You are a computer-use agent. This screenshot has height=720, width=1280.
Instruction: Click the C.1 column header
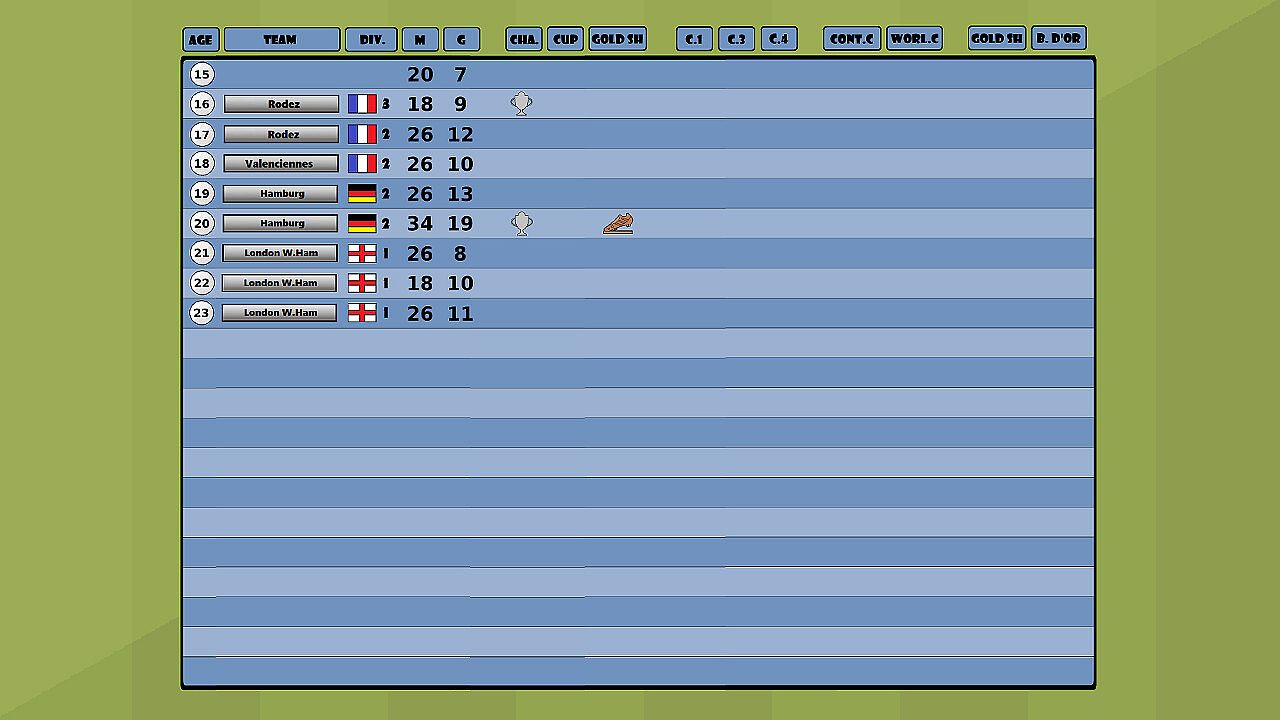click(694, 40)
